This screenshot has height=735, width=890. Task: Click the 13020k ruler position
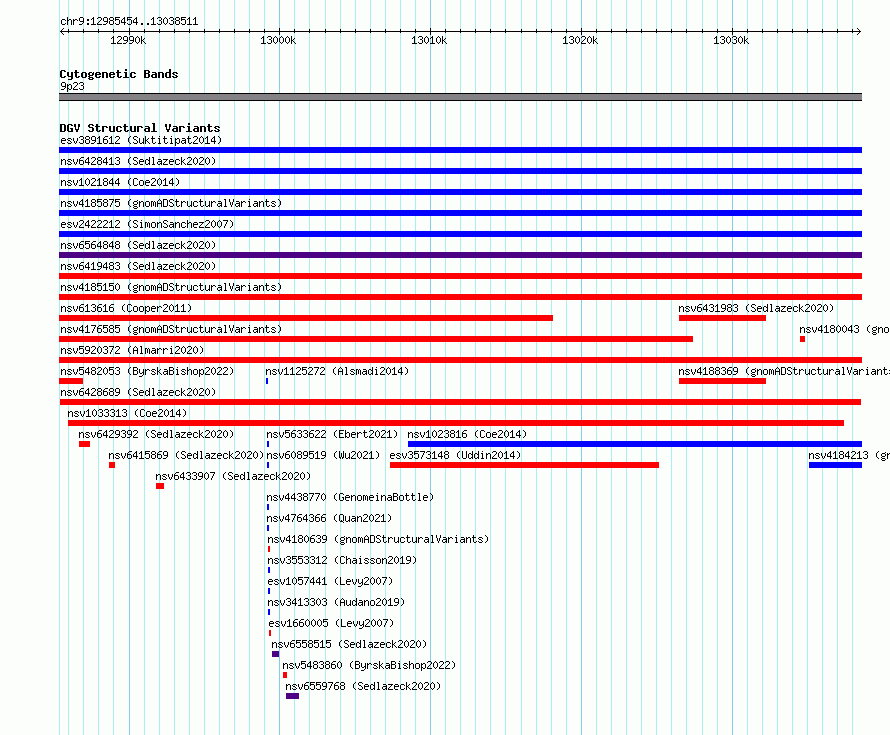580,40
